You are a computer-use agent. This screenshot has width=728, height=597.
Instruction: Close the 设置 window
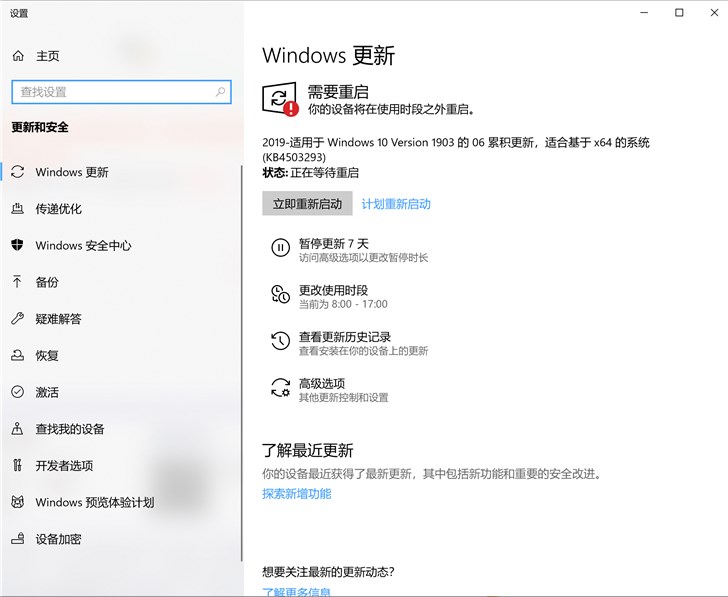[715, 13]
